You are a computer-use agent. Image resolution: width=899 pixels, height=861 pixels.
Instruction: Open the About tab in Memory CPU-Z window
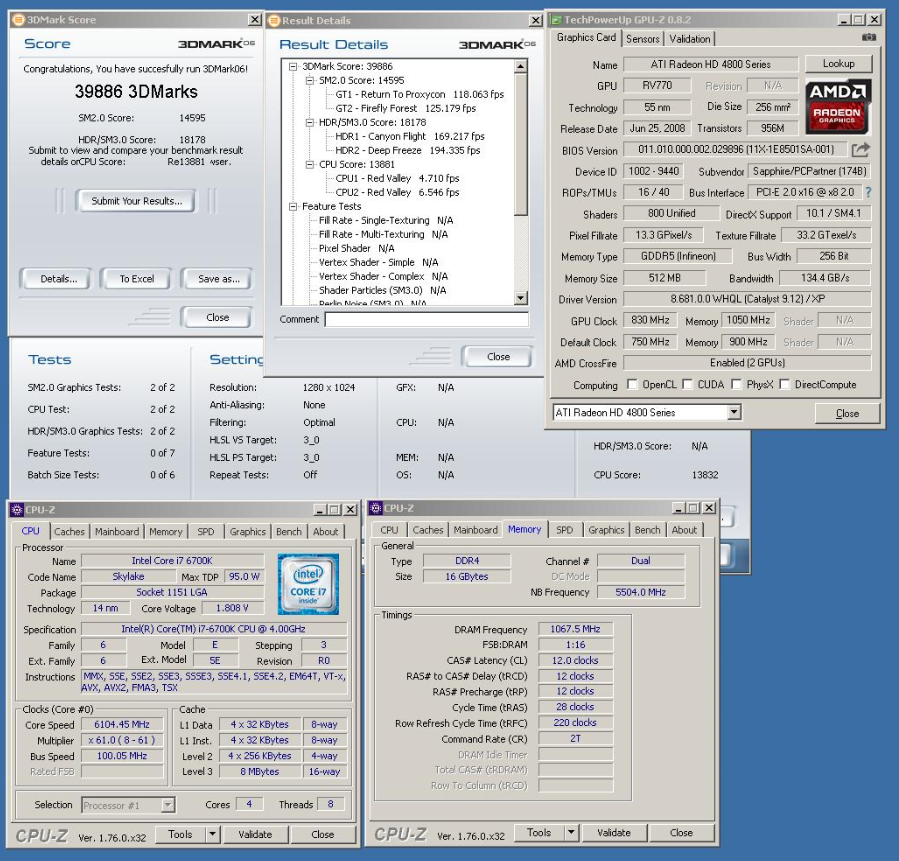tap(684, 530)
